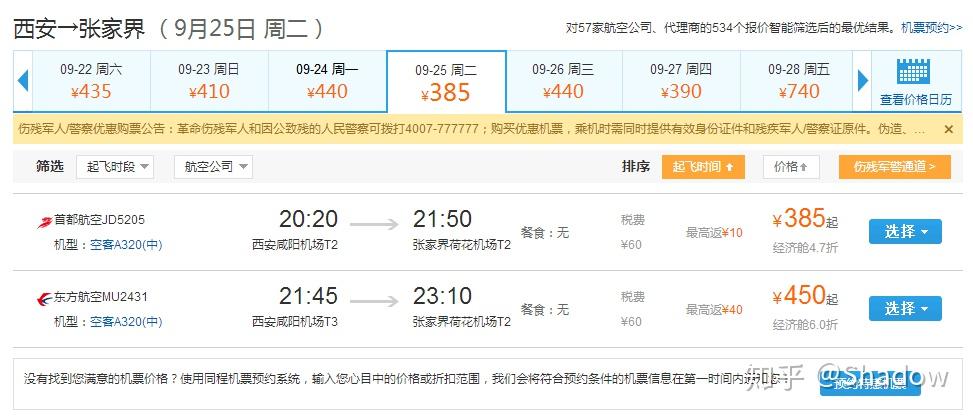Screen dimensions: 973x416
Task: Click 首都航空JD5205 flight name
Action: pos(100,220)
